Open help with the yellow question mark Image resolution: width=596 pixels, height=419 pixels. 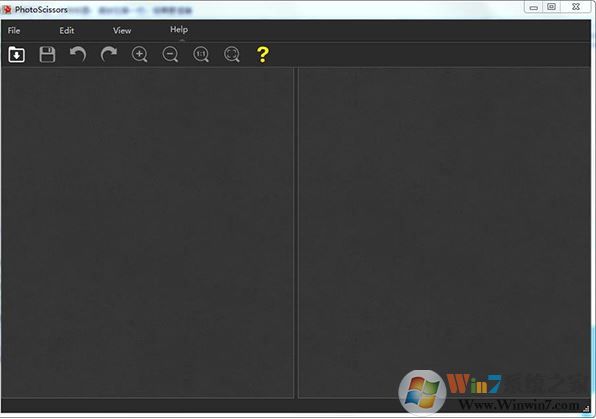(263, 54)
